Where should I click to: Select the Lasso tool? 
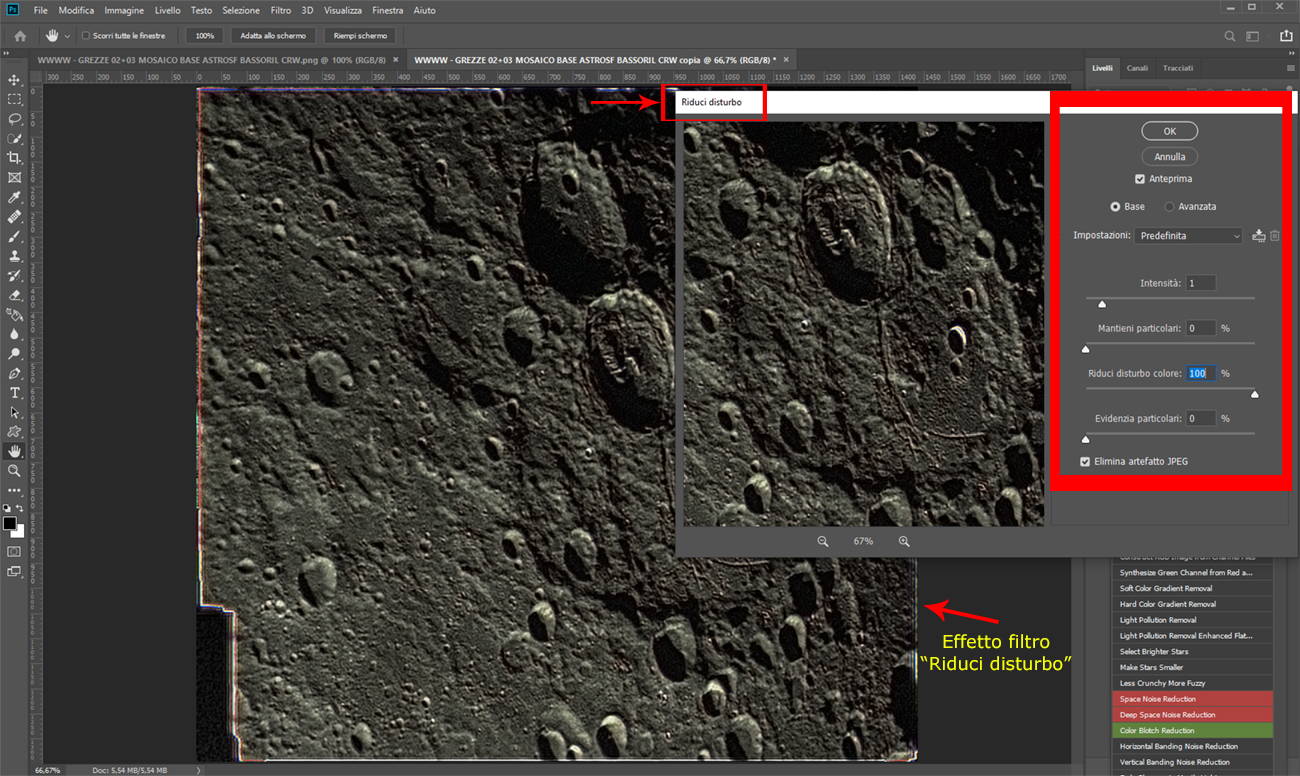[14, 119]
